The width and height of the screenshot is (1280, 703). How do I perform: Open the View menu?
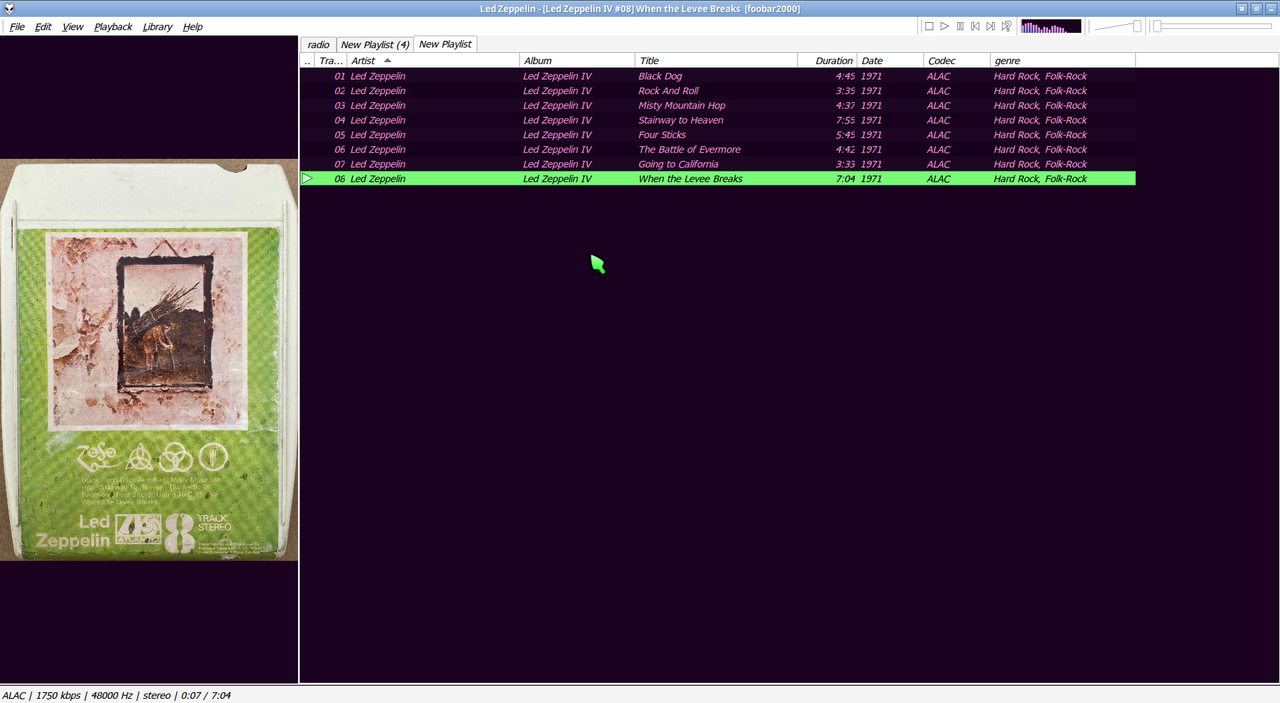pos(73,27)
